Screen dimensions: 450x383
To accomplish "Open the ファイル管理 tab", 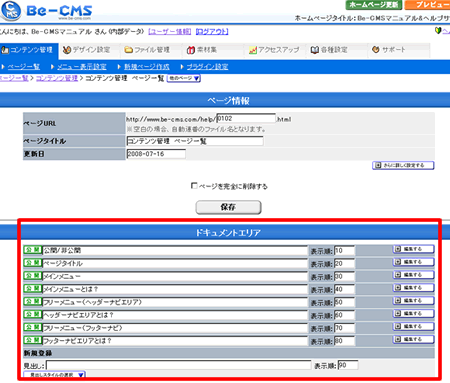I will coord(147,50).
